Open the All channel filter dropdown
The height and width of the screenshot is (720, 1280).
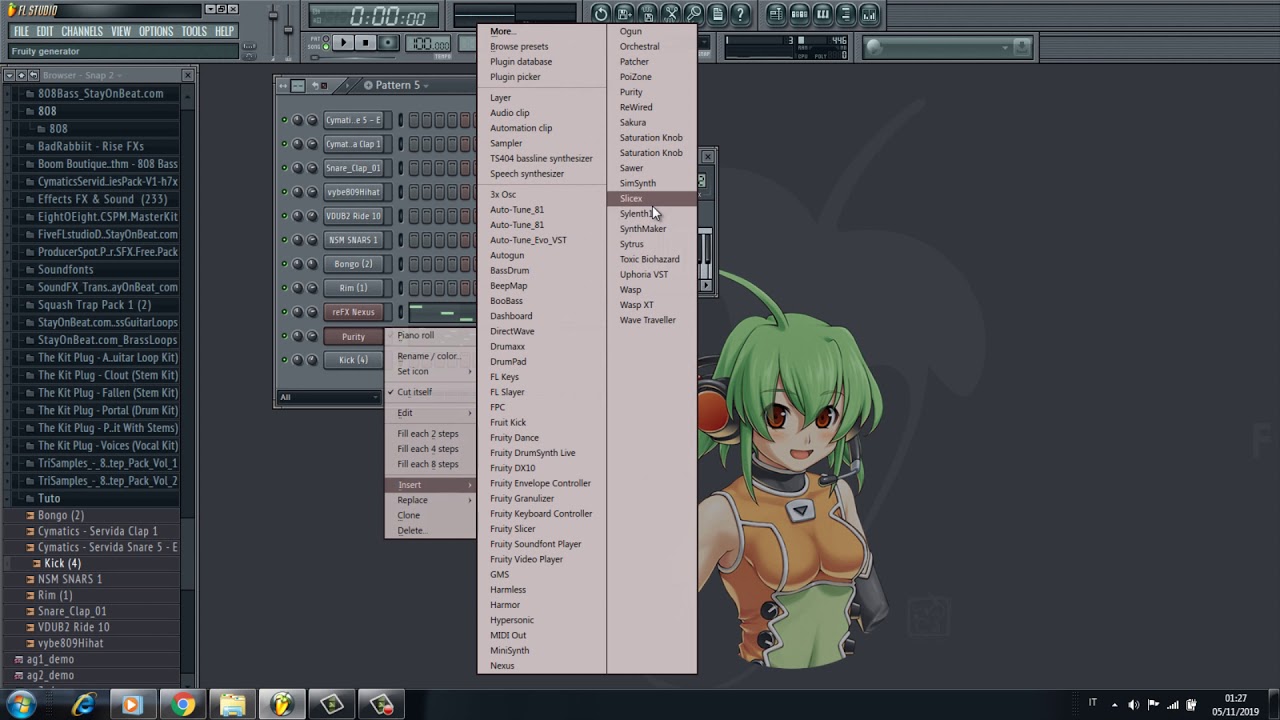(328, 397)
